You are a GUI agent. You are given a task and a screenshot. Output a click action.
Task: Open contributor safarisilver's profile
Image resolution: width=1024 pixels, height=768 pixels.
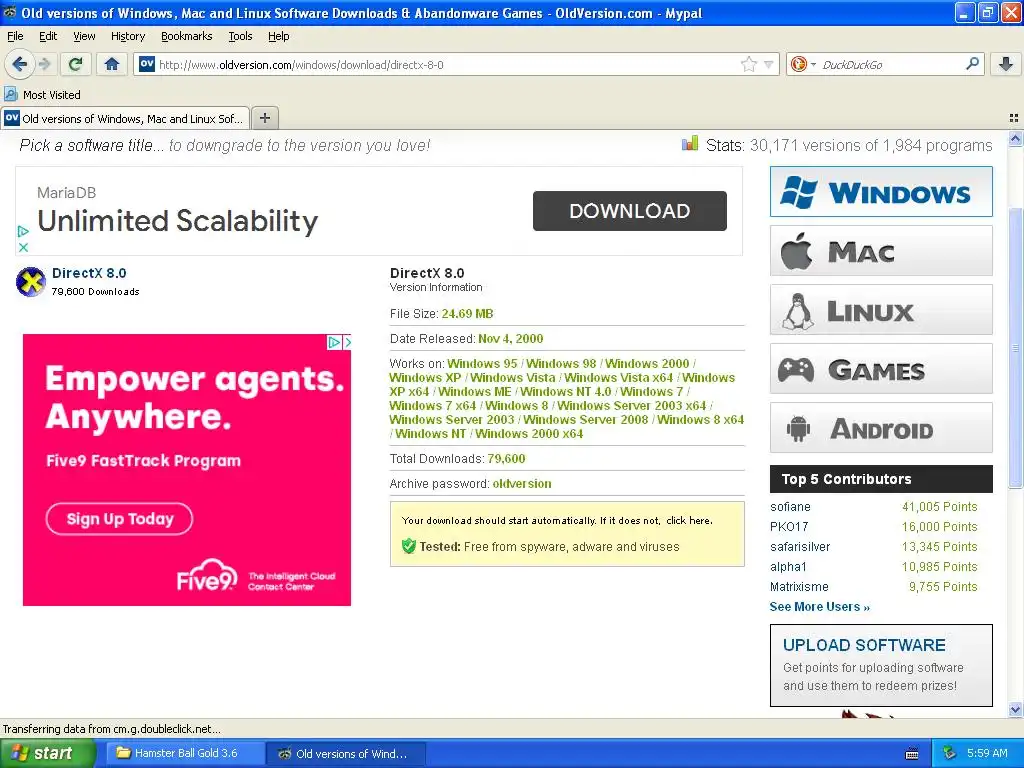point(800,547)
